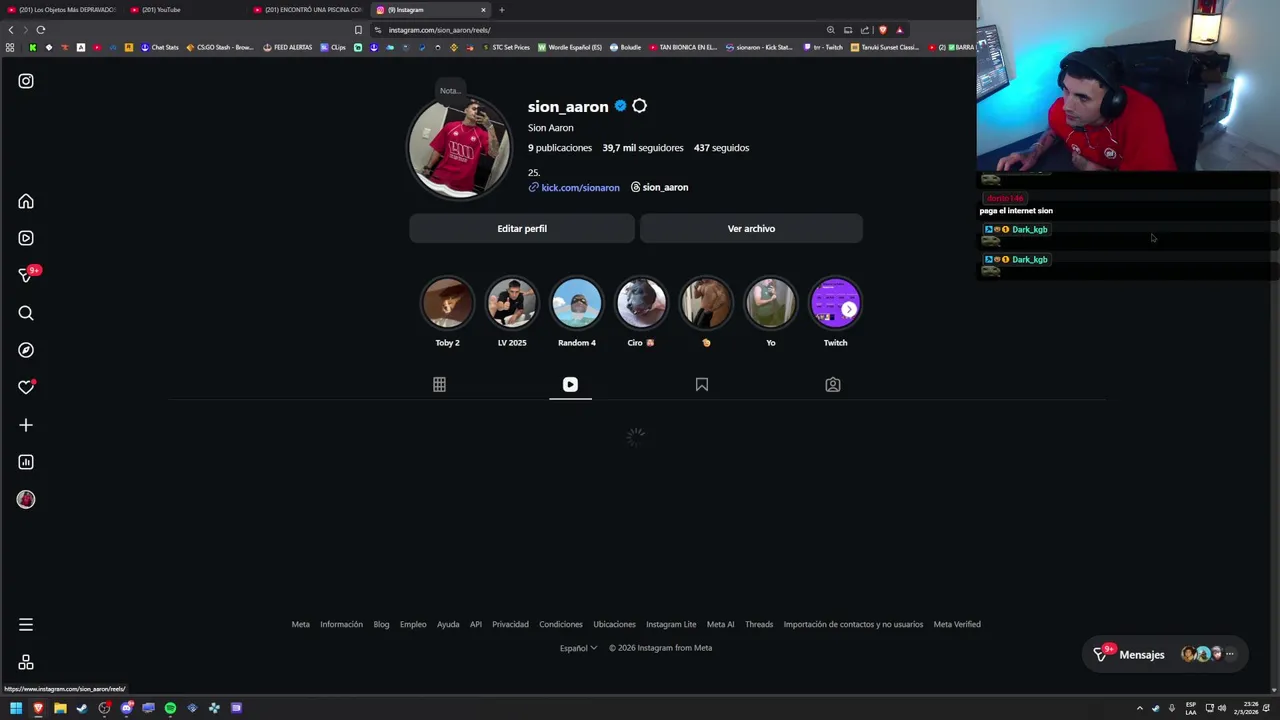Switch to Los Objetos Más DEPRAVADOS tab
Viewport: 1280px width, 720px height.
63,10
